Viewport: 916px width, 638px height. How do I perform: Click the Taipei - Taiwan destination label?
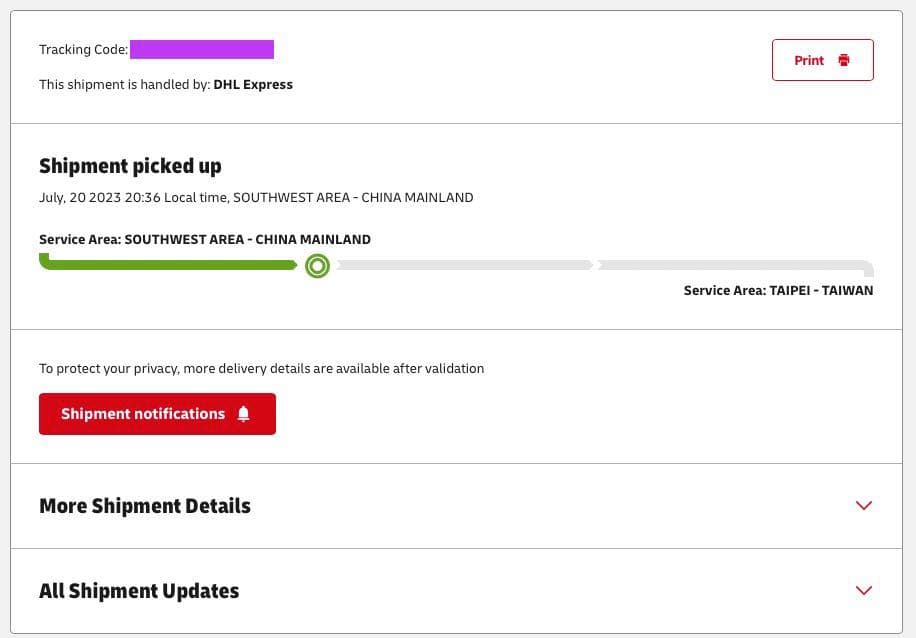pyautogui.click(x=778, y=291)
